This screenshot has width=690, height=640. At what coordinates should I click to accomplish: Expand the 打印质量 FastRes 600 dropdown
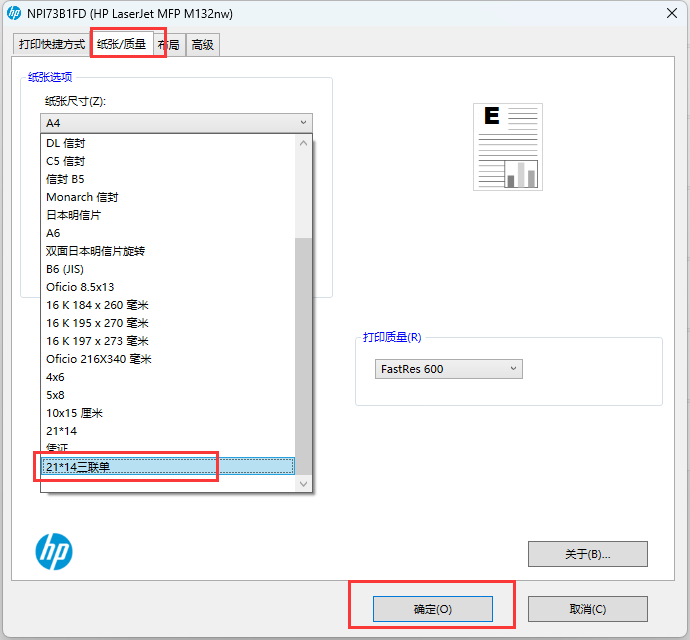(448, 369)
